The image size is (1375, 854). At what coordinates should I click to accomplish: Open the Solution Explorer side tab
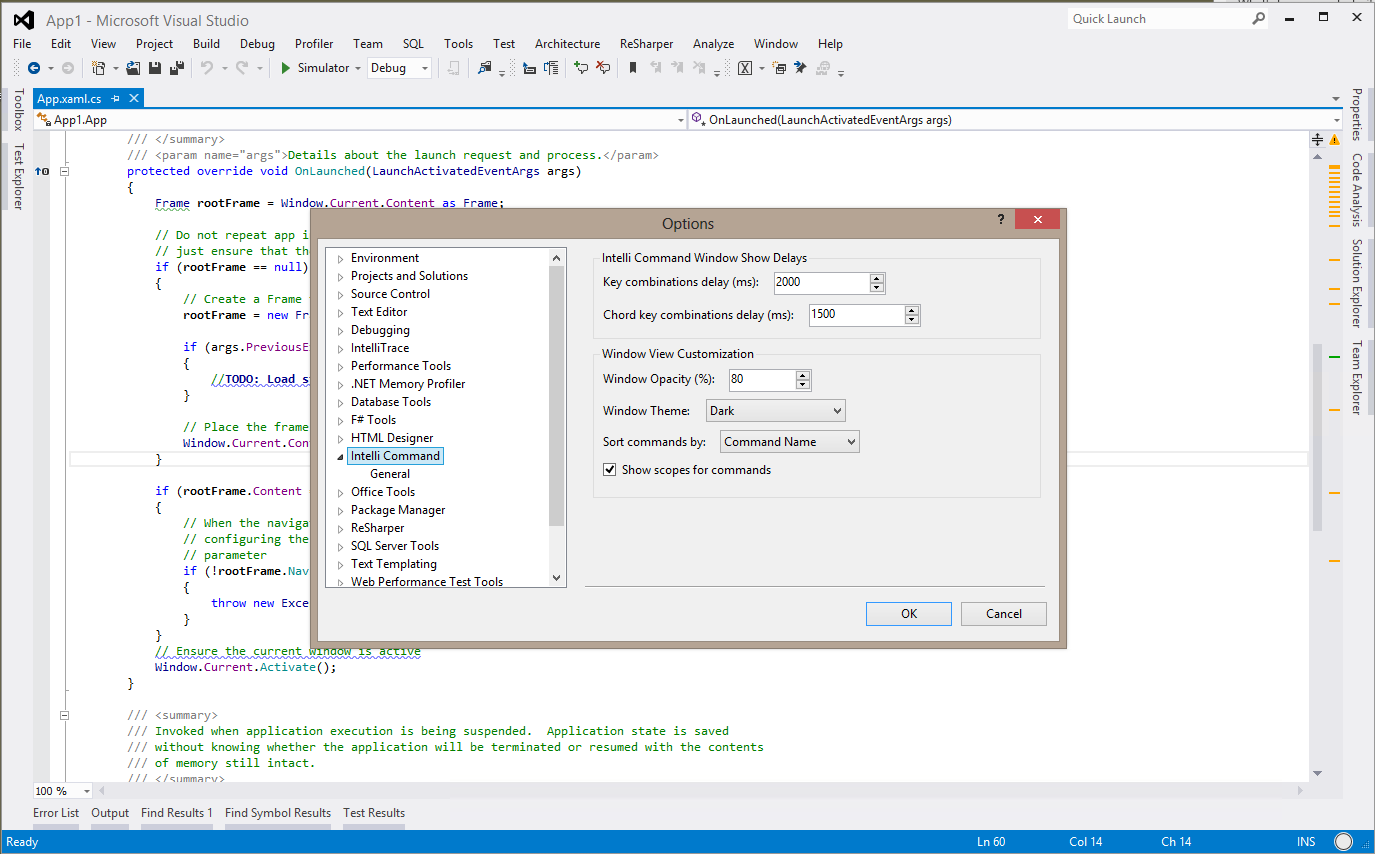click(1357, 283)
